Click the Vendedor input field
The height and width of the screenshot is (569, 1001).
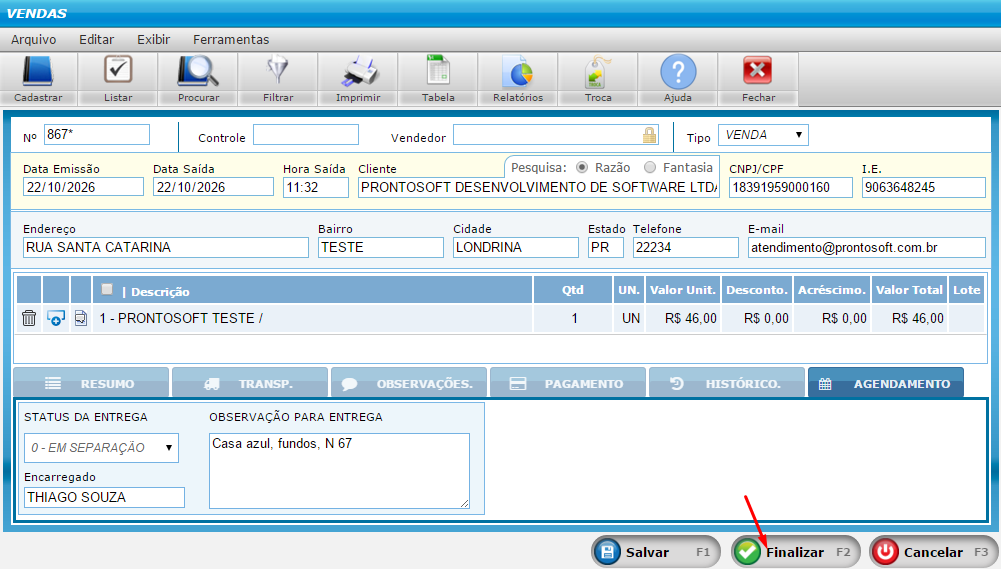tap(555, 135)
